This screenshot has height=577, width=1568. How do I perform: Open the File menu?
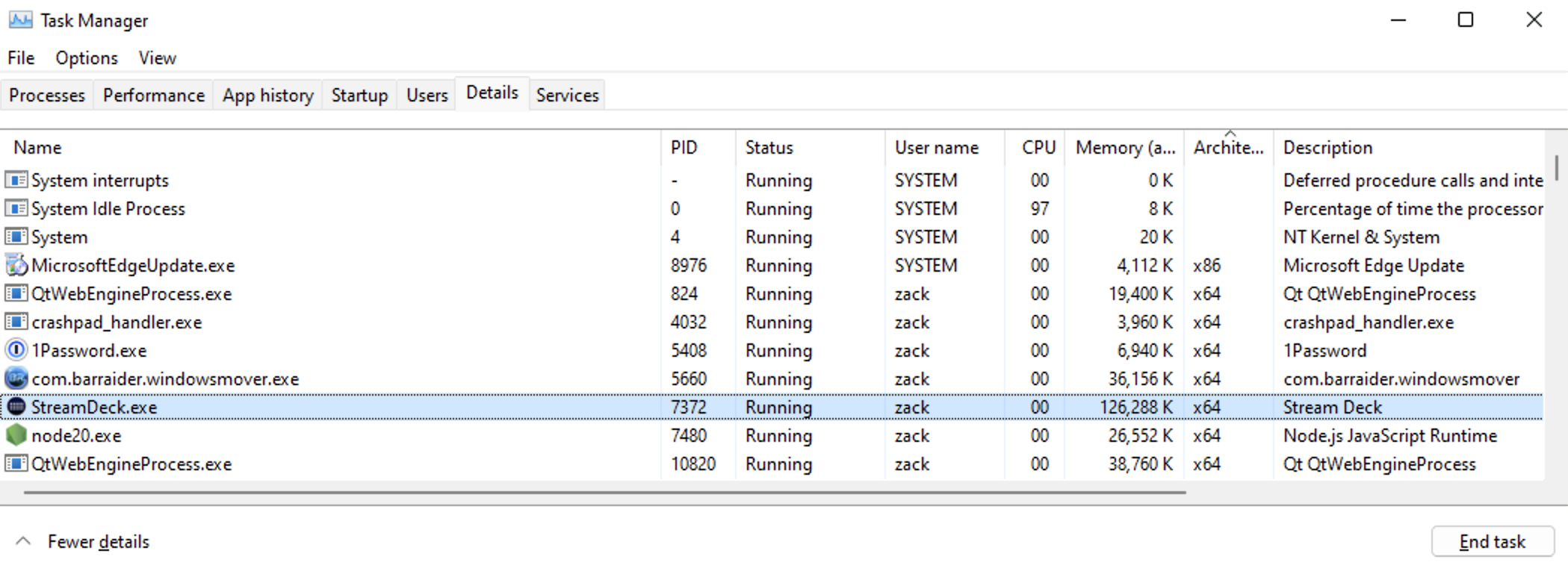pyautogui.click(x=21, y=57)
